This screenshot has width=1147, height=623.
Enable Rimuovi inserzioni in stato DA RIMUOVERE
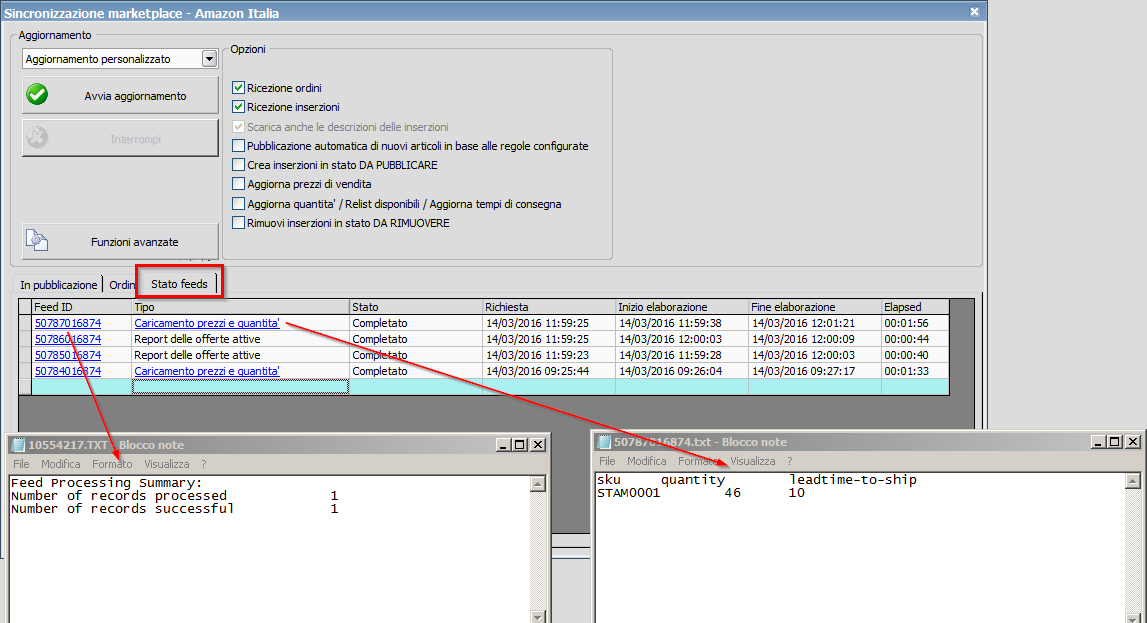238,222
